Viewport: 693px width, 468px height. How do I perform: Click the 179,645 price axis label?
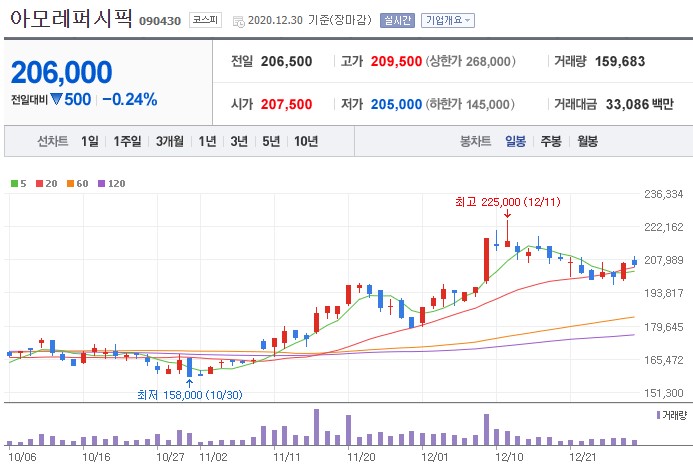[x=663, y=327]
